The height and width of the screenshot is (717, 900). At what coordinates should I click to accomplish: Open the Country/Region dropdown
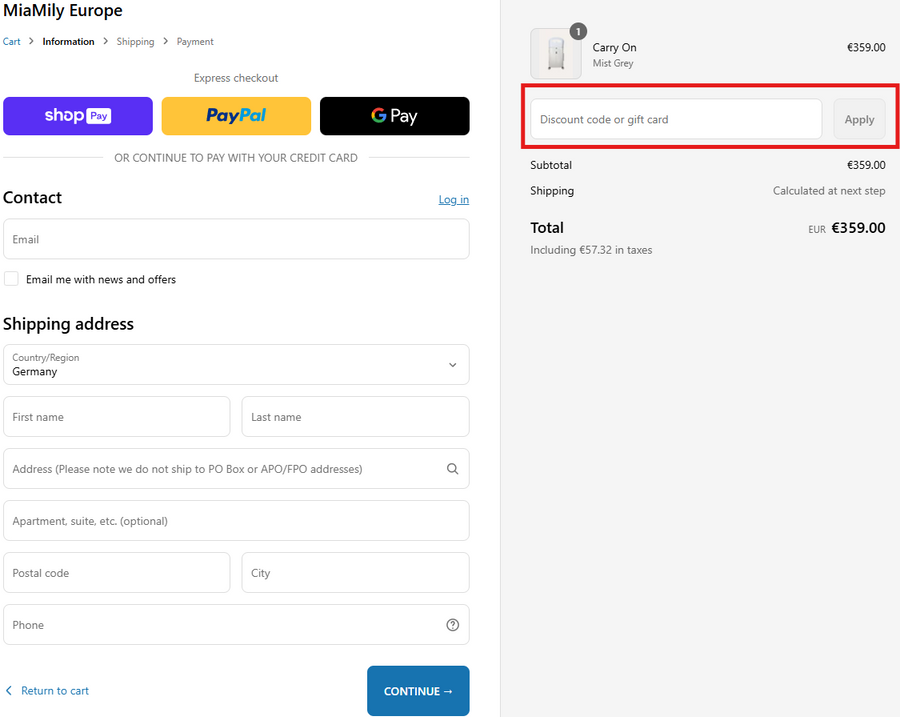pyautogui.click(x=236, y=365)
